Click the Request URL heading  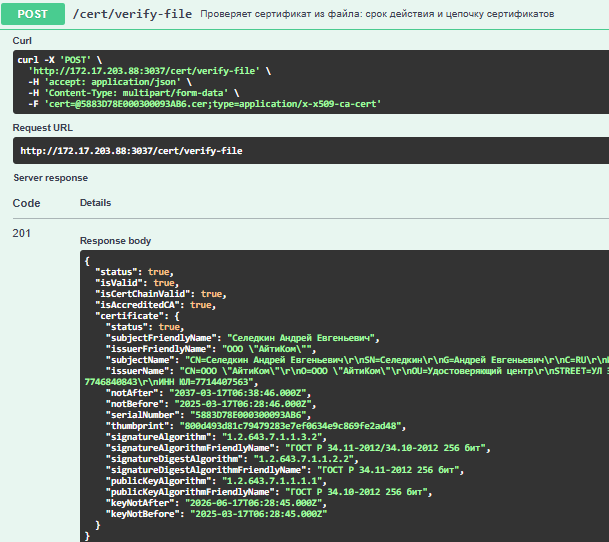pos(43,128)
